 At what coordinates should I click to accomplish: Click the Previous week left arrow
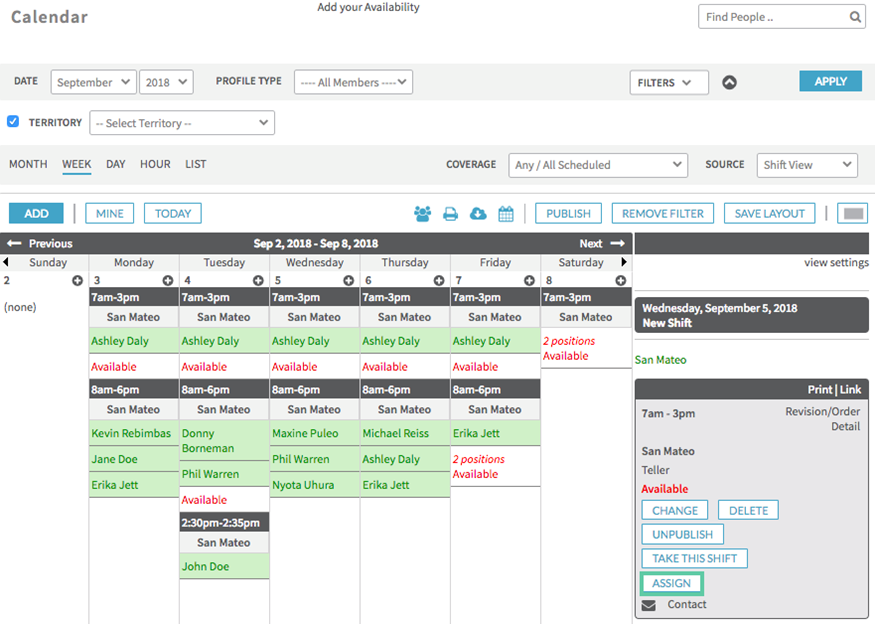pos(14,243)
